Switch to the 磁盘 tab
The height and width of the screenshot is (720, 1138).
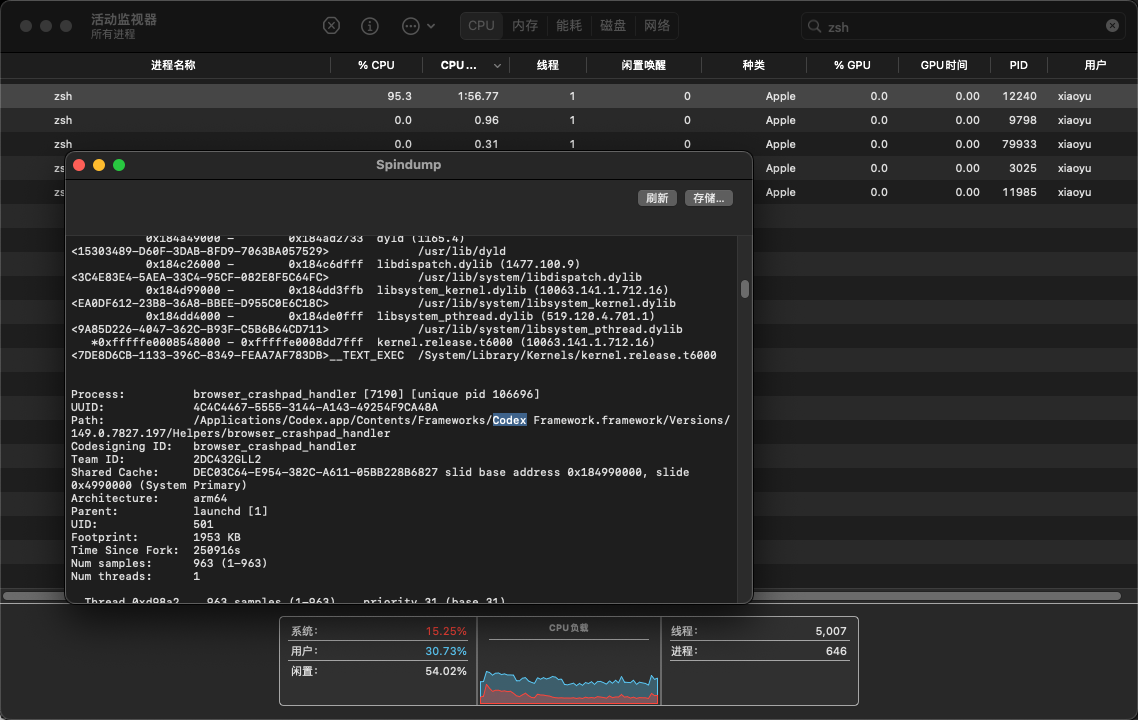613,26
